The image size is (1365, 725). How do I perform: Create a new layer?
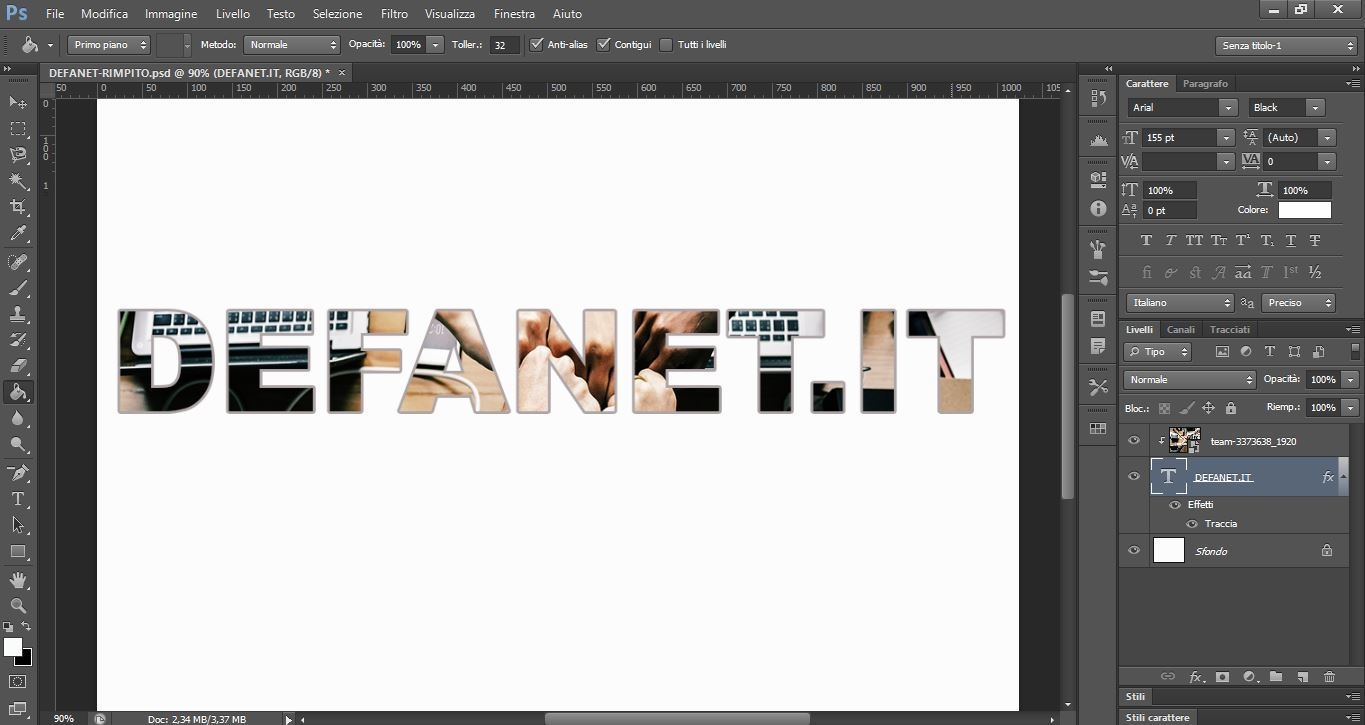[x=1302, y=677]
